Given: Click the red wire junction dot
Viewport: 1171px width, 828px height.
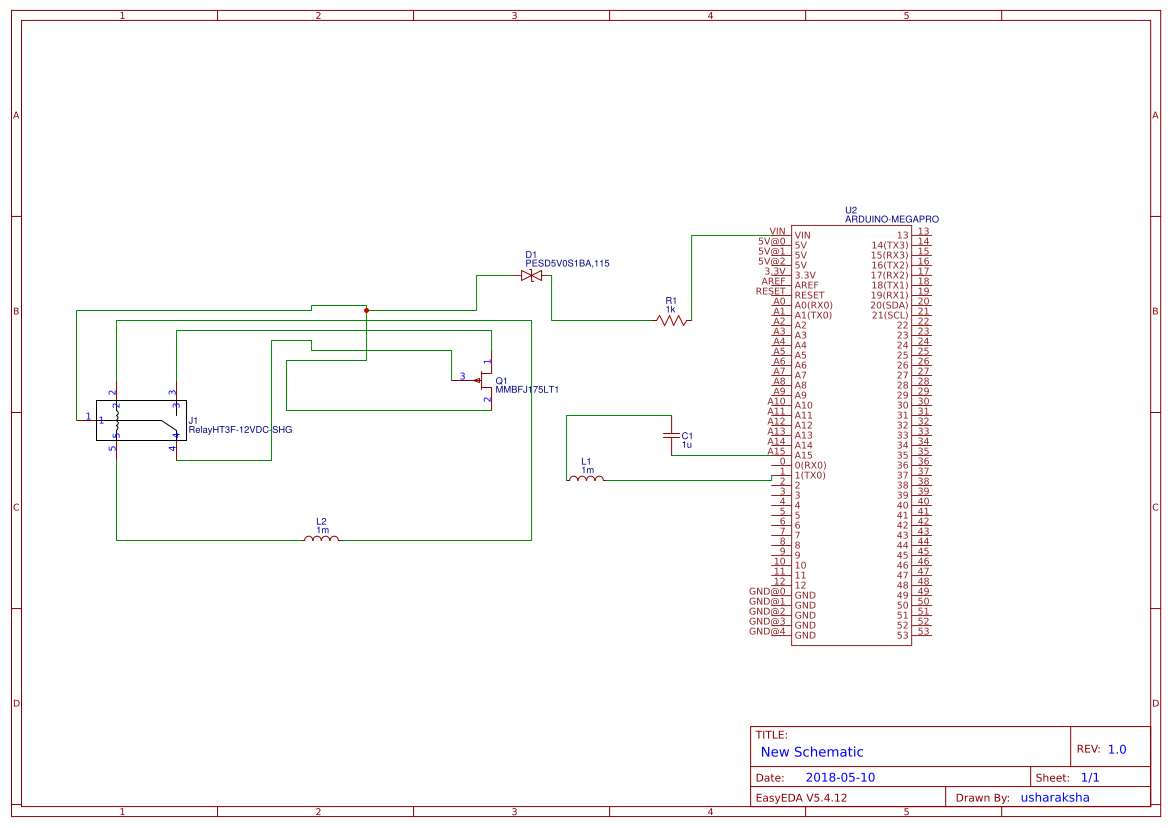Looking at the screenshot, I should pos(367,310).
